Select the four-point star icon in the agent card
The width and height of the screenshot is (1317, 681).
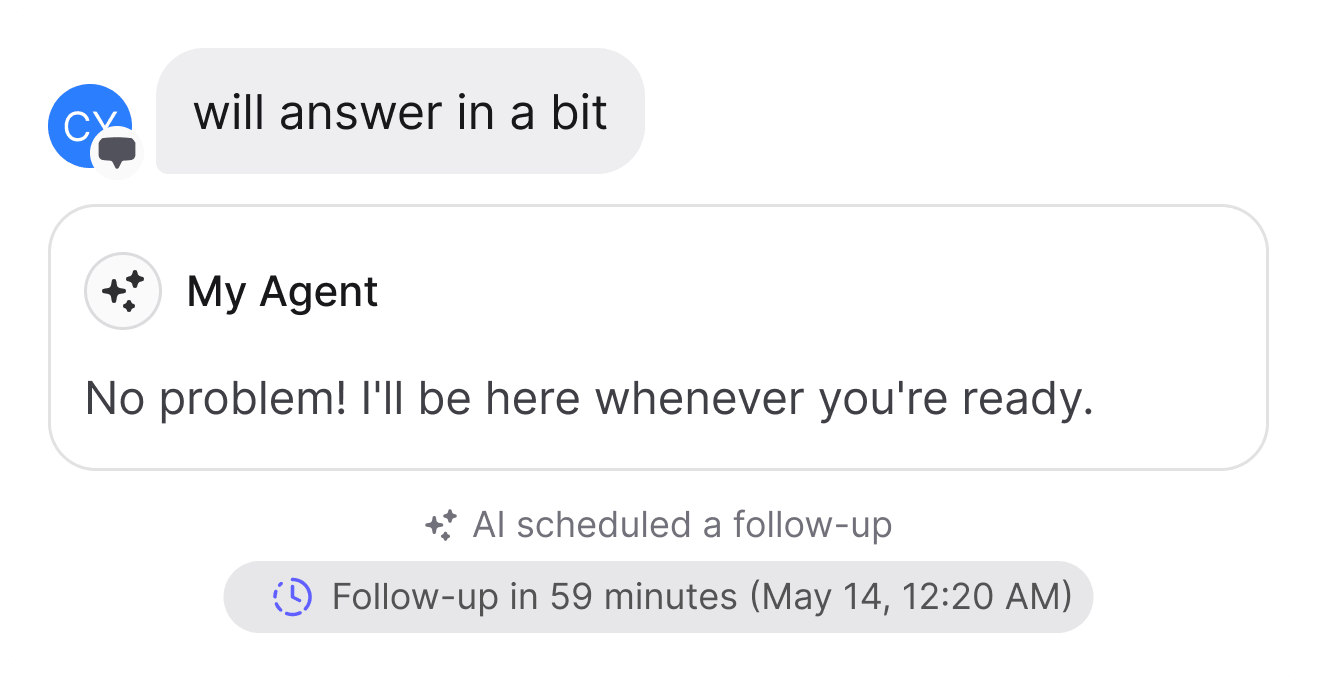122,291
